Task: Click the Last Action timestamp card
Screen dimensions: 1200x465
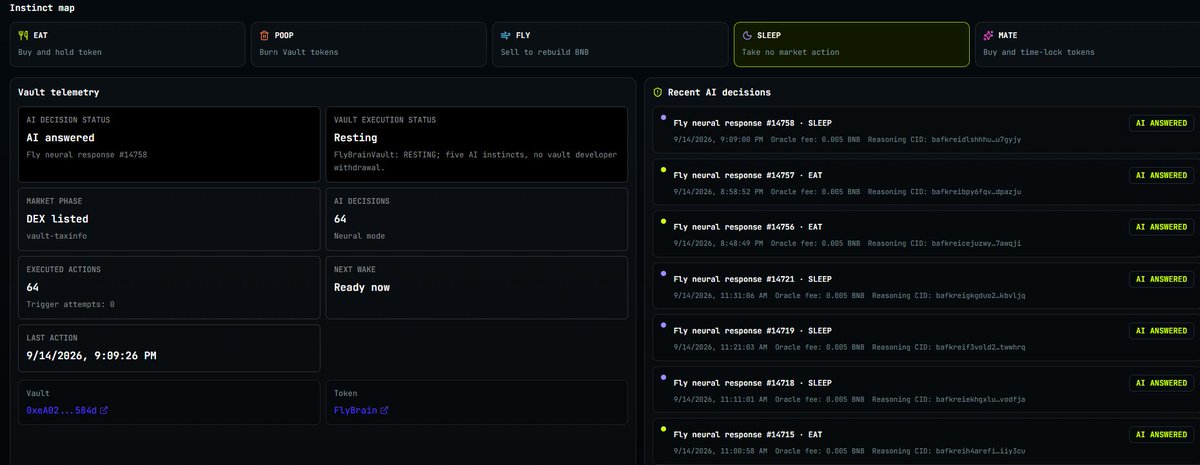Action: pos(169,349)
